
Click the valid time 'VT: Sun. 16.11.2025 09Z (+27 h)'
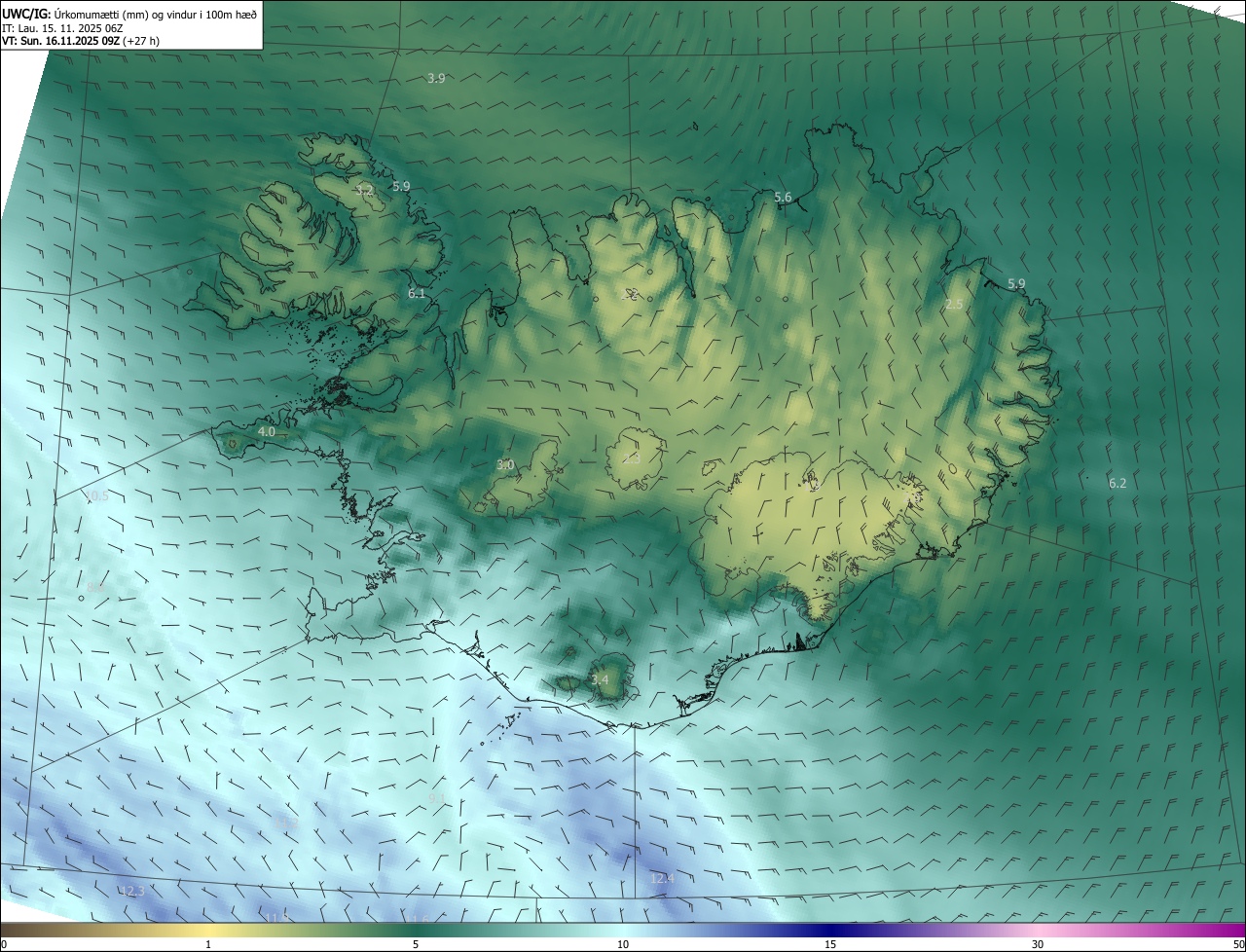point(81,41)
